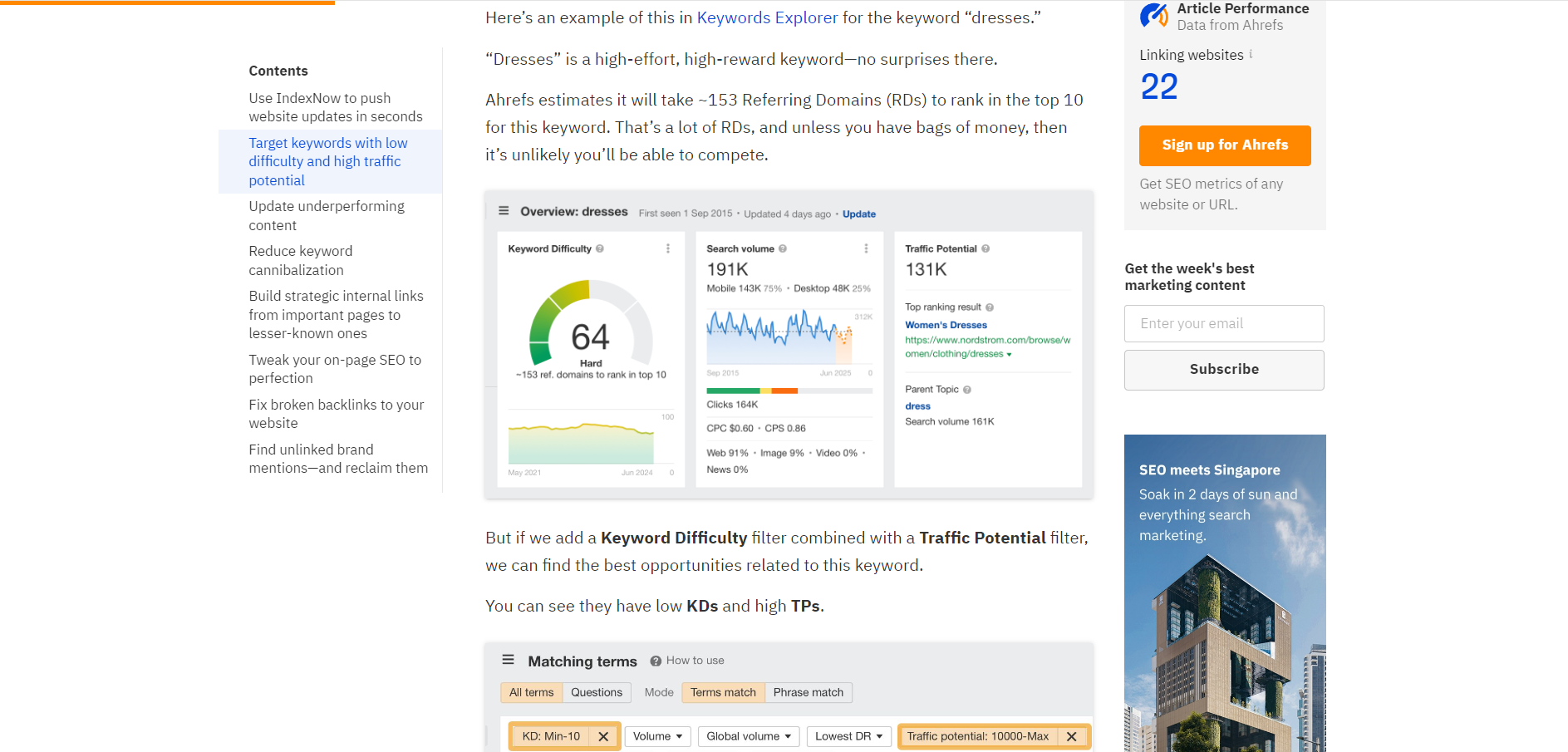Select the All terms tab
Image resolution: width=1568 pixels, height=752 pixels.
click(x=531, y=692)
